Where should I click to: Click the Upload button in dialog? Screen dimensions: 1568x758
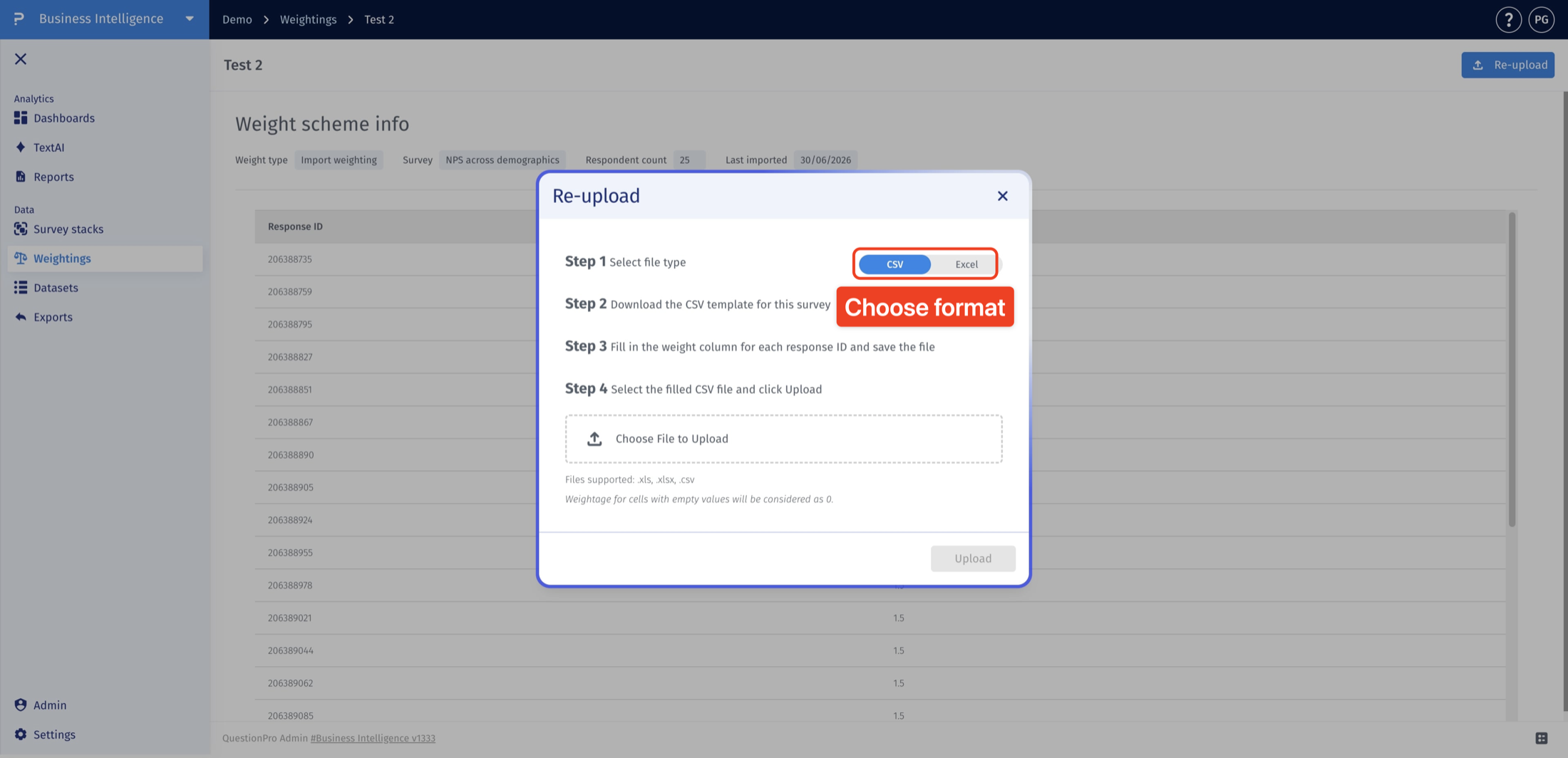pos(973,559)
